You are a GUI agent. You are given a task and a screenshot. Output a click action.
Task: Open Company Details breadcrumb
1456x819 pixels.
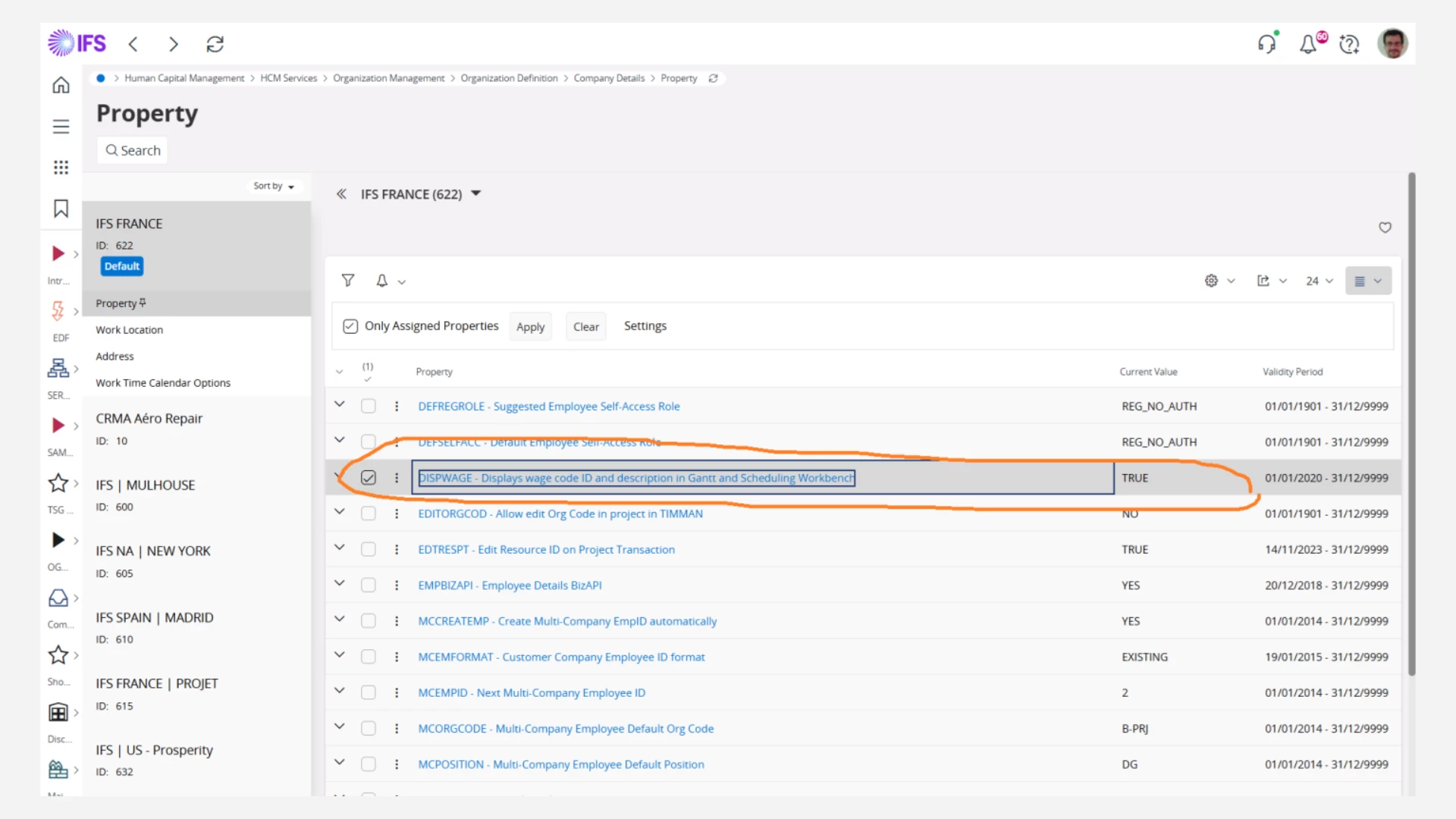(x=609, y=78)
